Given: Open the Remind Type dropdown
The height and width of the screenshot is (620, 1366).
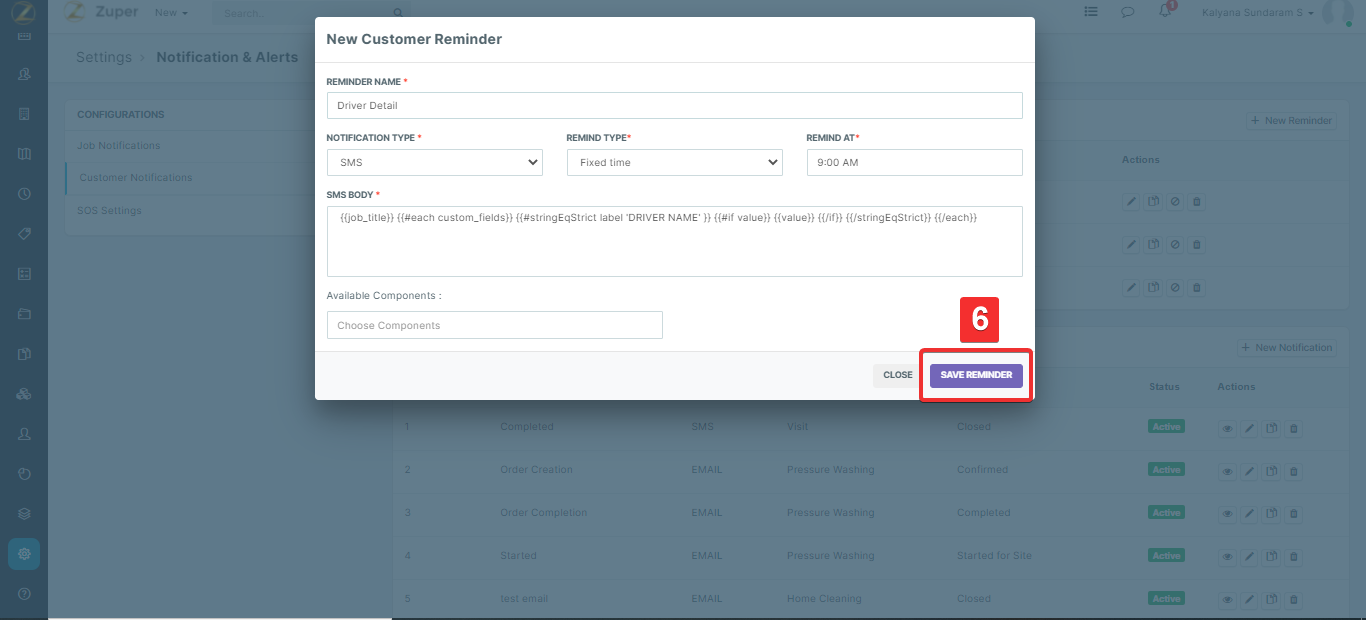Looking at the screenshot, I should coord(674,162).
